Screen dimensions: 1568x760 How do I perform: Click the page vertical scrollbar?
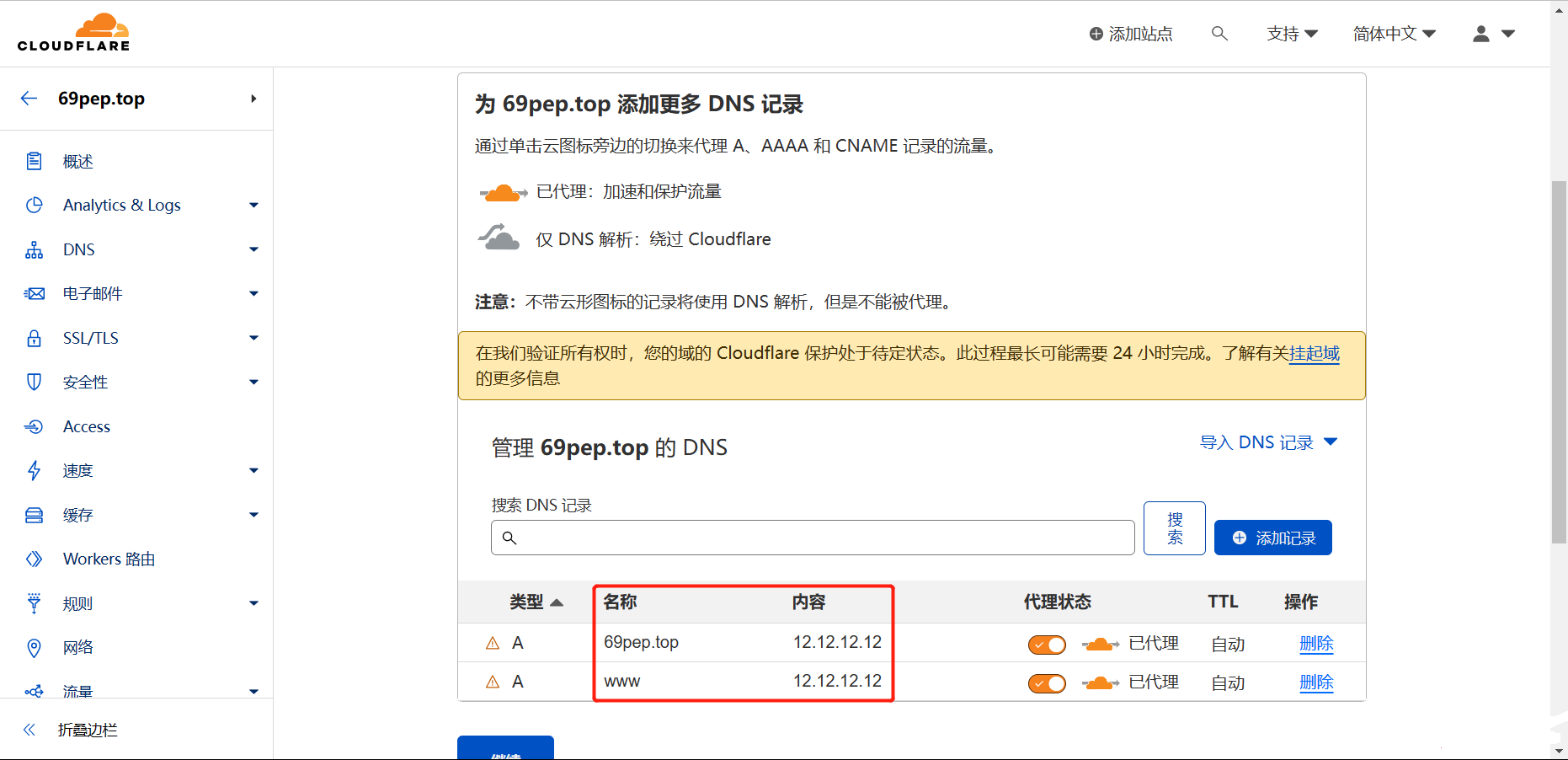[x=1559, y=362]
